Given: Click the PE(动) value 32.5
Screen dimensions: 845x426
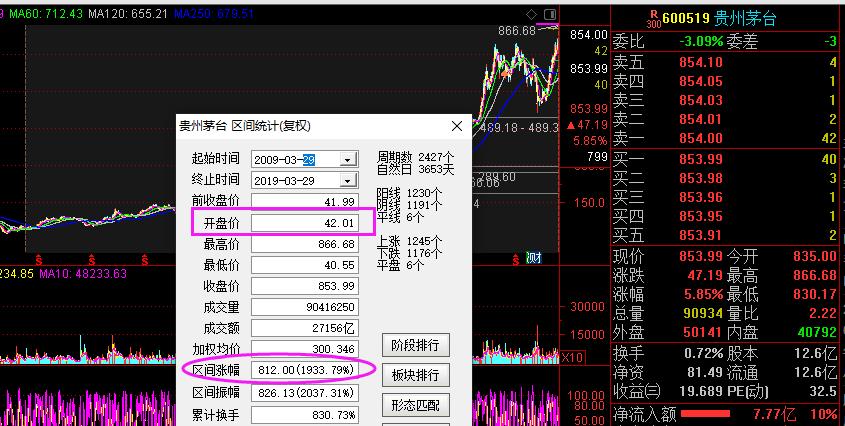Looking at the screenshot, I should 822,391.
